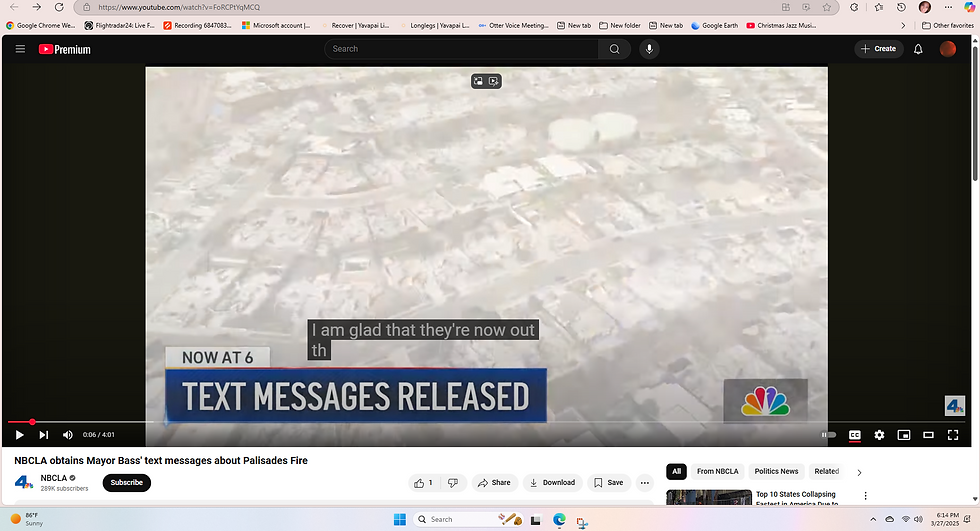Dislike the video with thumbs down
The image size is (980, 531).
point(454,483)
